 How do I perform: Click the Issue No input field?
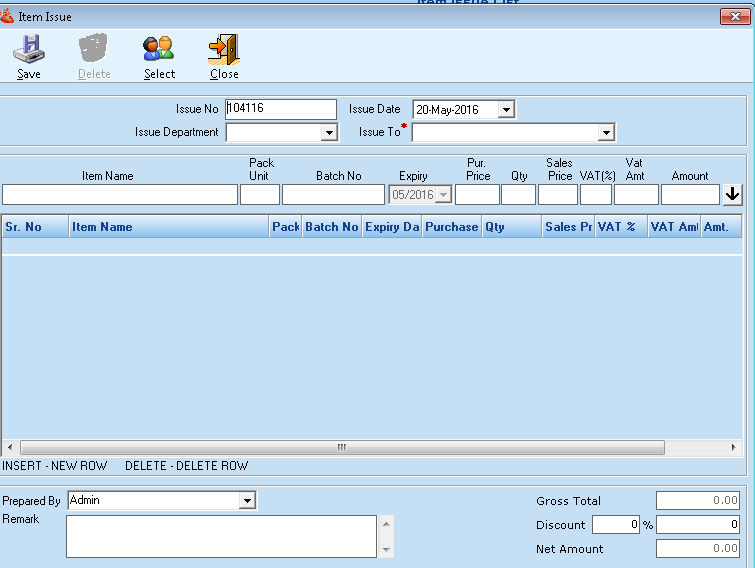(281, 109)
